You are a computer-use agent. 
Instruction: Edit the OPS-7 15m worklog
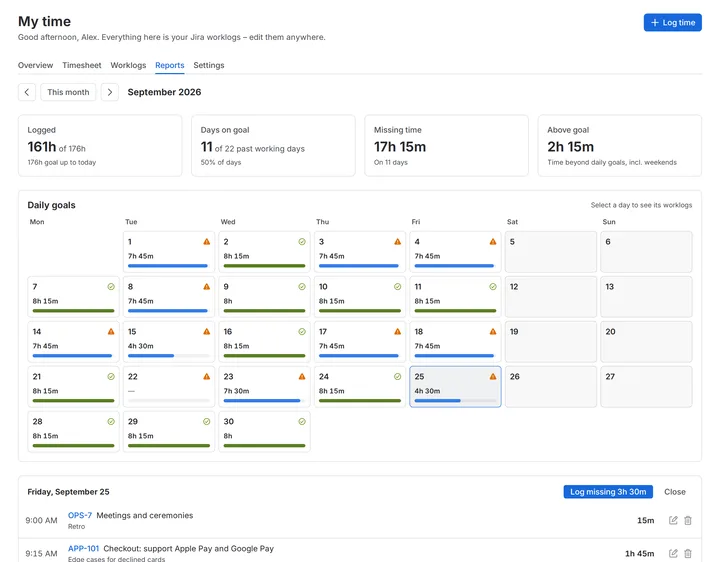click(673, 520)
